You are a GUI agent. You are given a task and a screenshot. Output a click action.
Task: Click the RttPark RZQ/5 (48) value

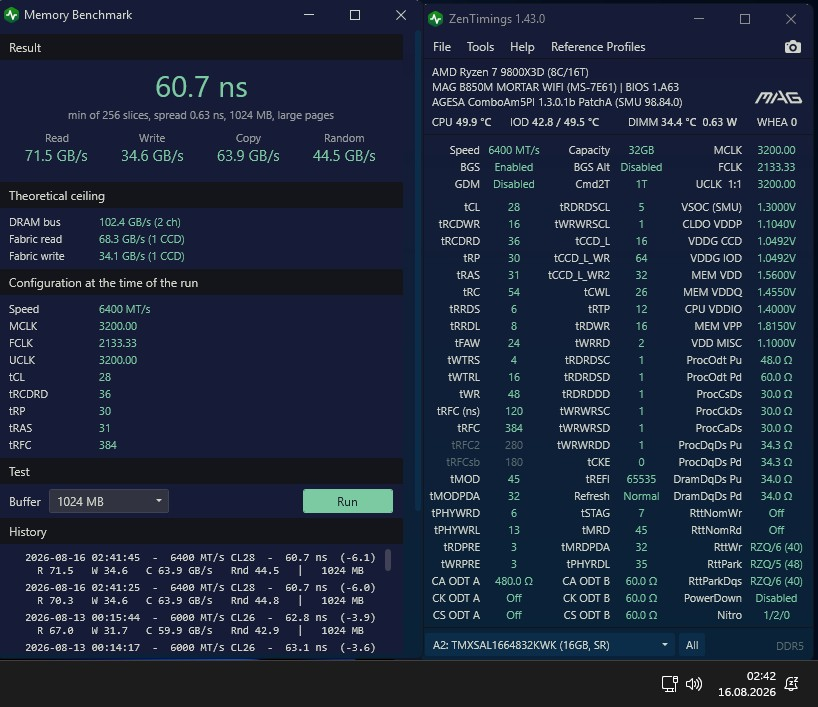(776, 565)
